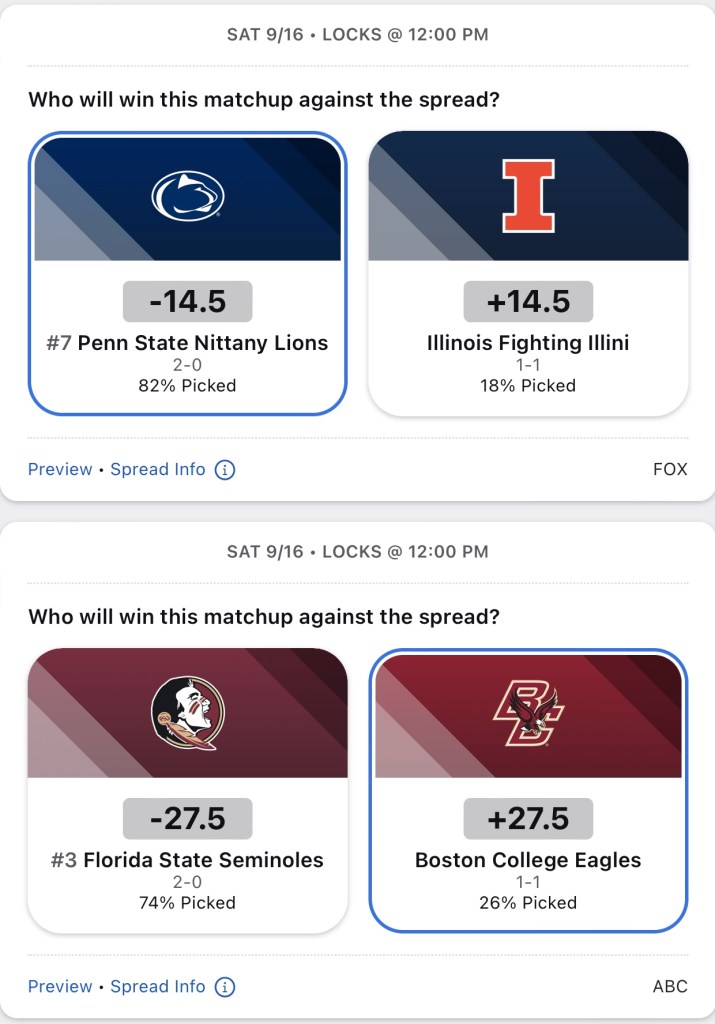
Task: Open Spread Info for Florida State matchup
Action: click(x=157, y=986)
